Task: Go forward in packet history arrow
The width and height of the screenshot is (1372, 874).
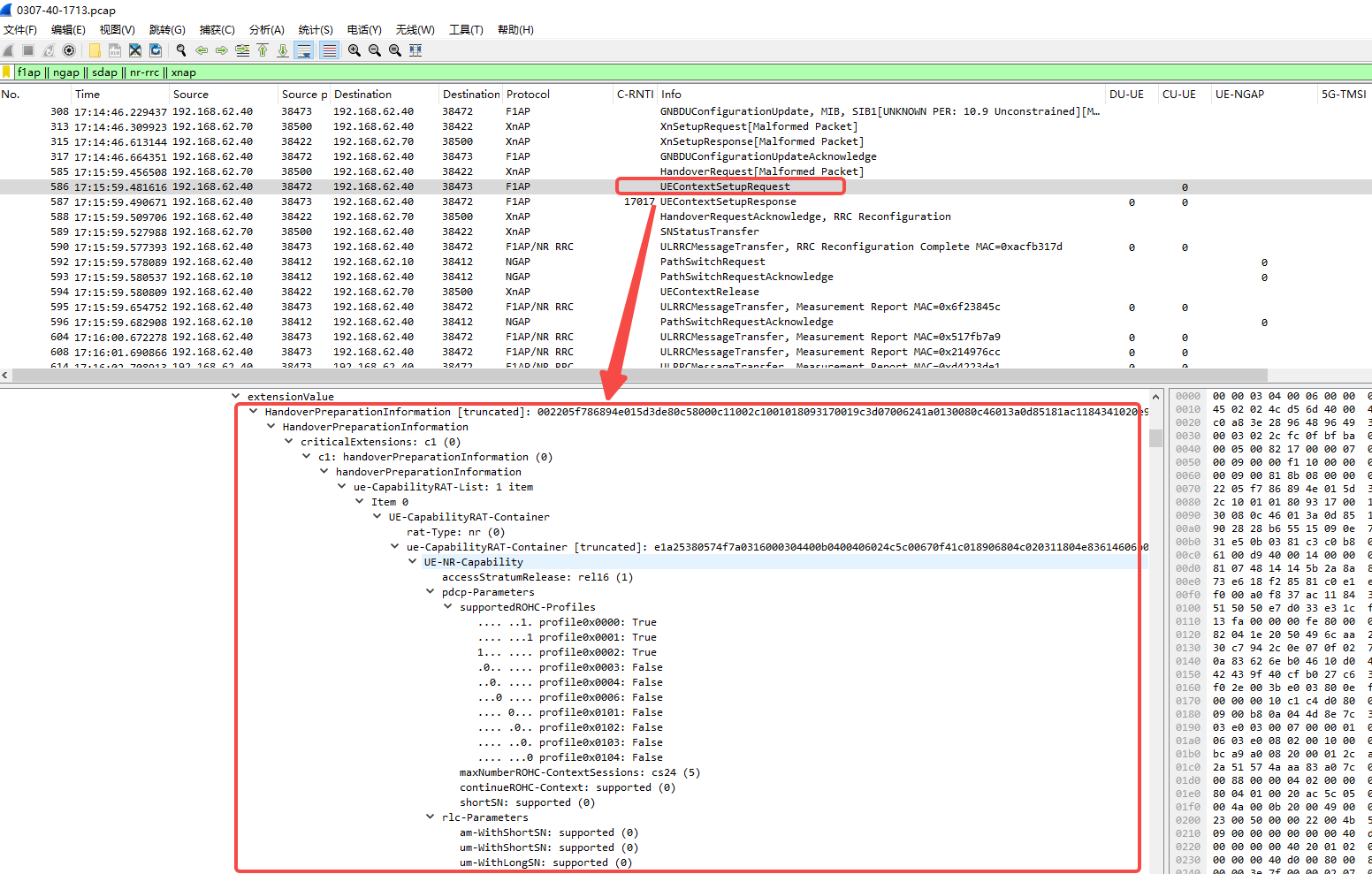Action: pos(222,50)
